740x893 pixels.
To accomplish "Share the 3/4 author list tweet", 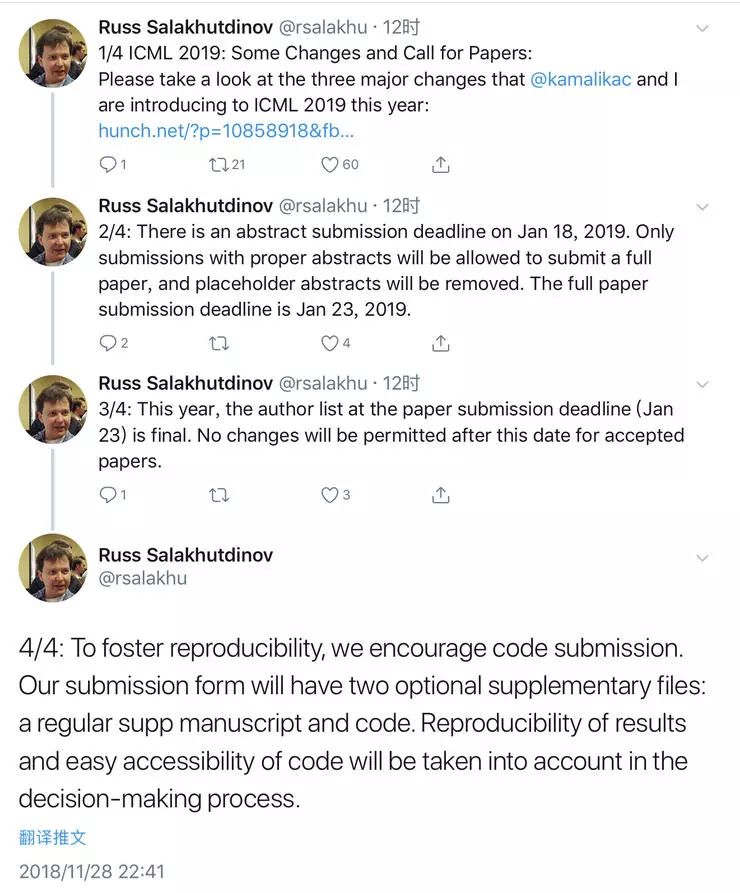I will 440,495.
